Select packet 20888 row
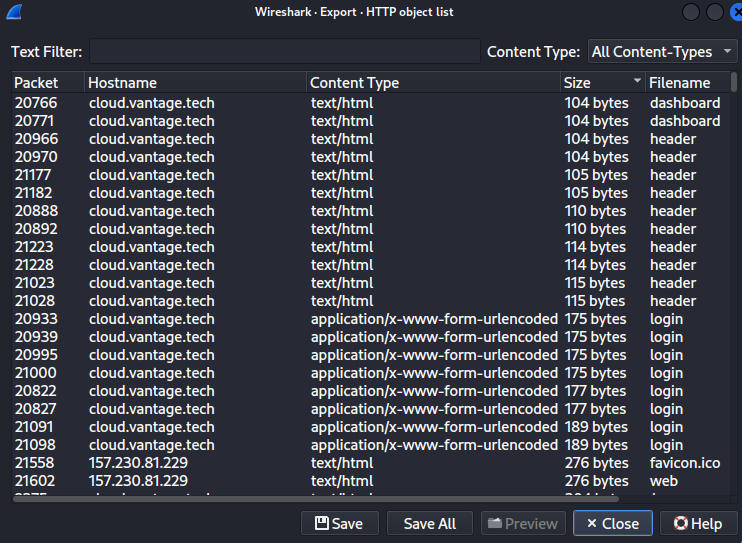The image size is (742, 543). pos(371,211)
